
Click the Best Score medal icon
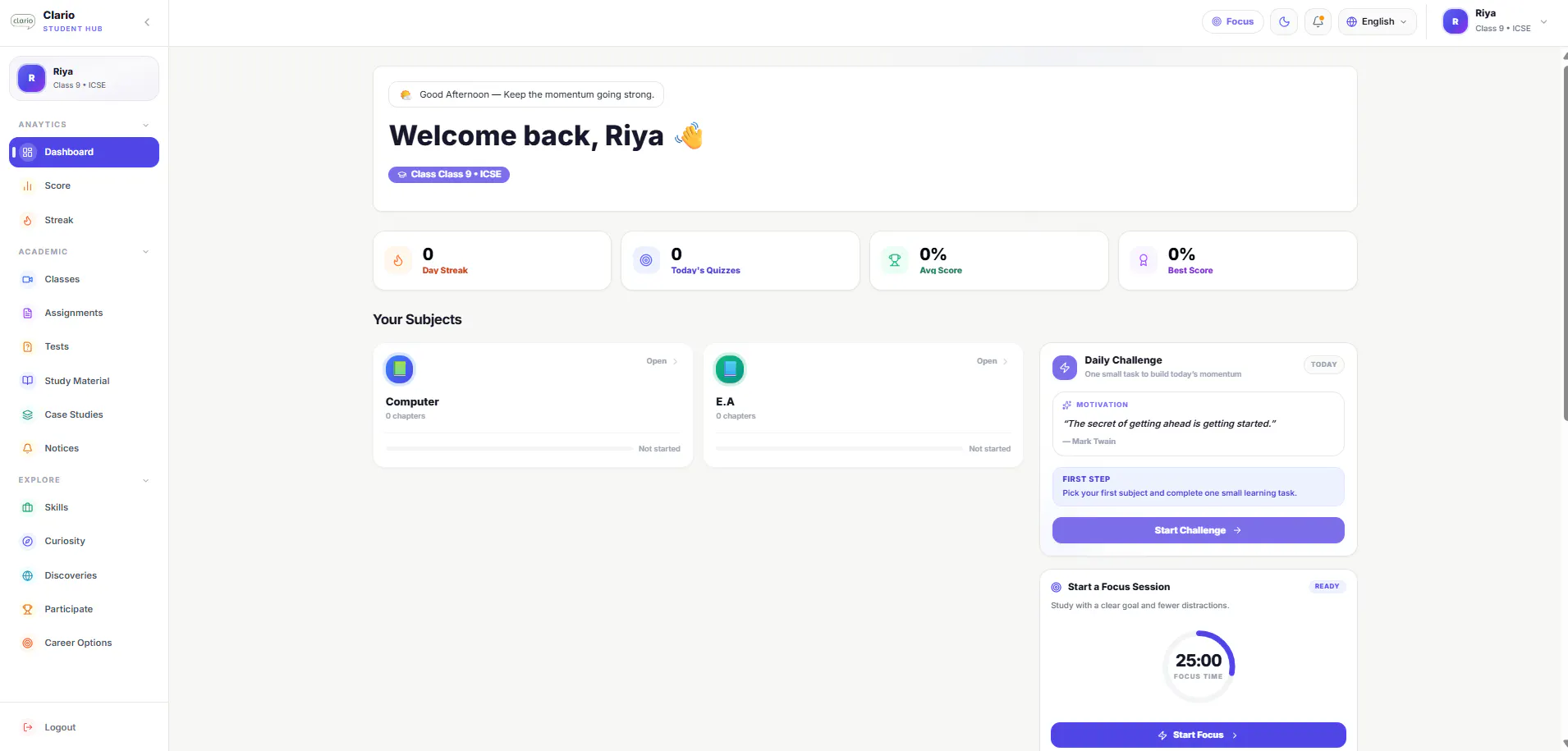click(1144, 260)
